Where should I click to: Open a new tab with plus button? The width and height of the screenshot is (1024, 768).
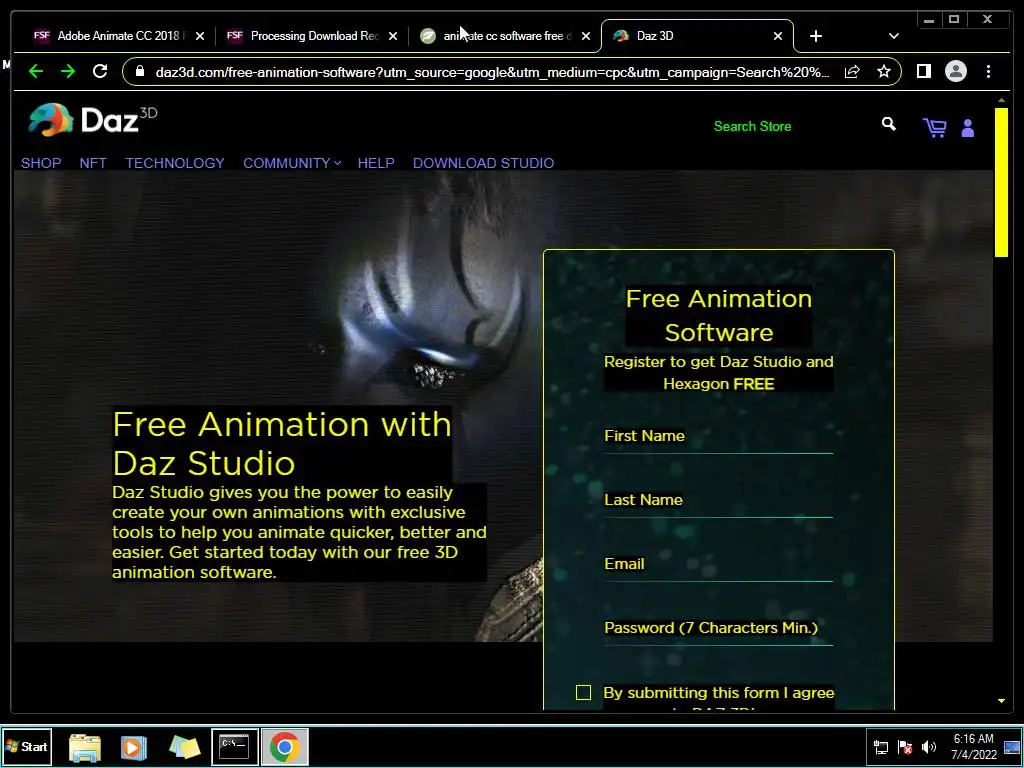816,36
